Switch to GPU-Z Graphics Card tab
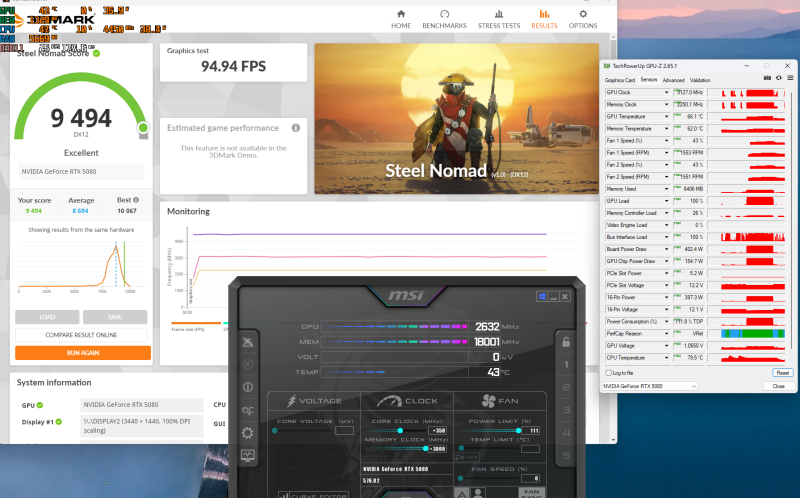Image resolution: width=800 pixels, height=498 pixels. coord(619,80)
